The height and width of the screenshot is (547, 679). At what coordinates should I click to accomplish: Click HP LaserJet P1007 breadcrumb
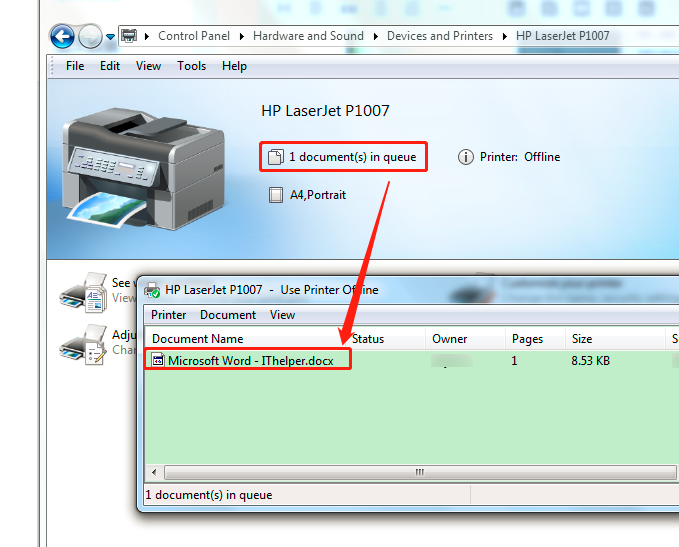pos(563,36)
